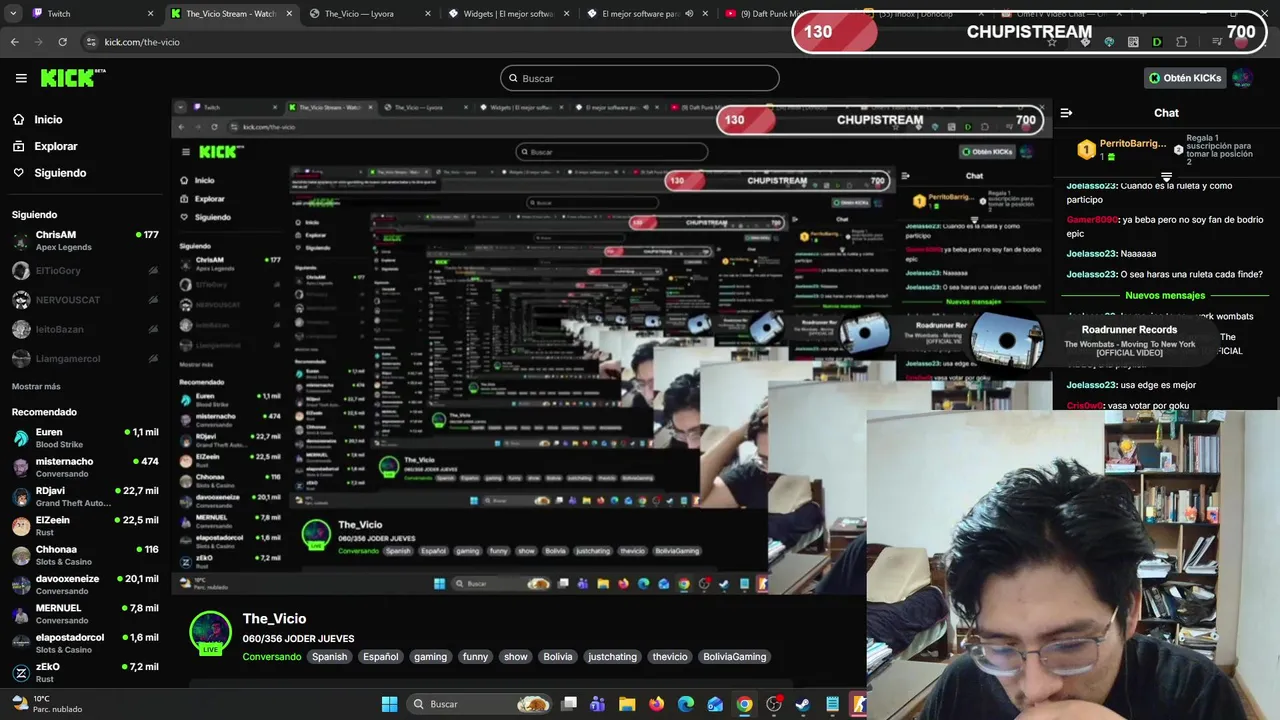
Task: Launch Microsoft Teams from the taskbar
Action: 598,704
